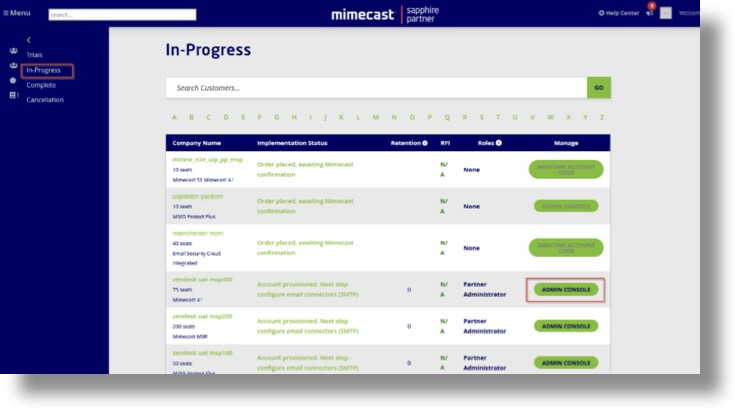Click the list icon beside Cancellation
The height and width of the screenshot is (409, 735).
tap(14, 95)
